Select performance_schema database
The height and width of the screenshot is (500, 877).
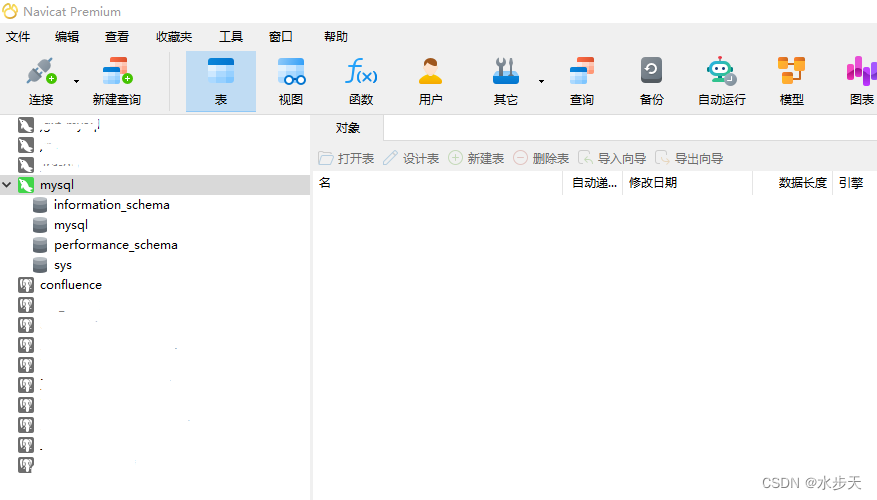(x=116, y=246)
